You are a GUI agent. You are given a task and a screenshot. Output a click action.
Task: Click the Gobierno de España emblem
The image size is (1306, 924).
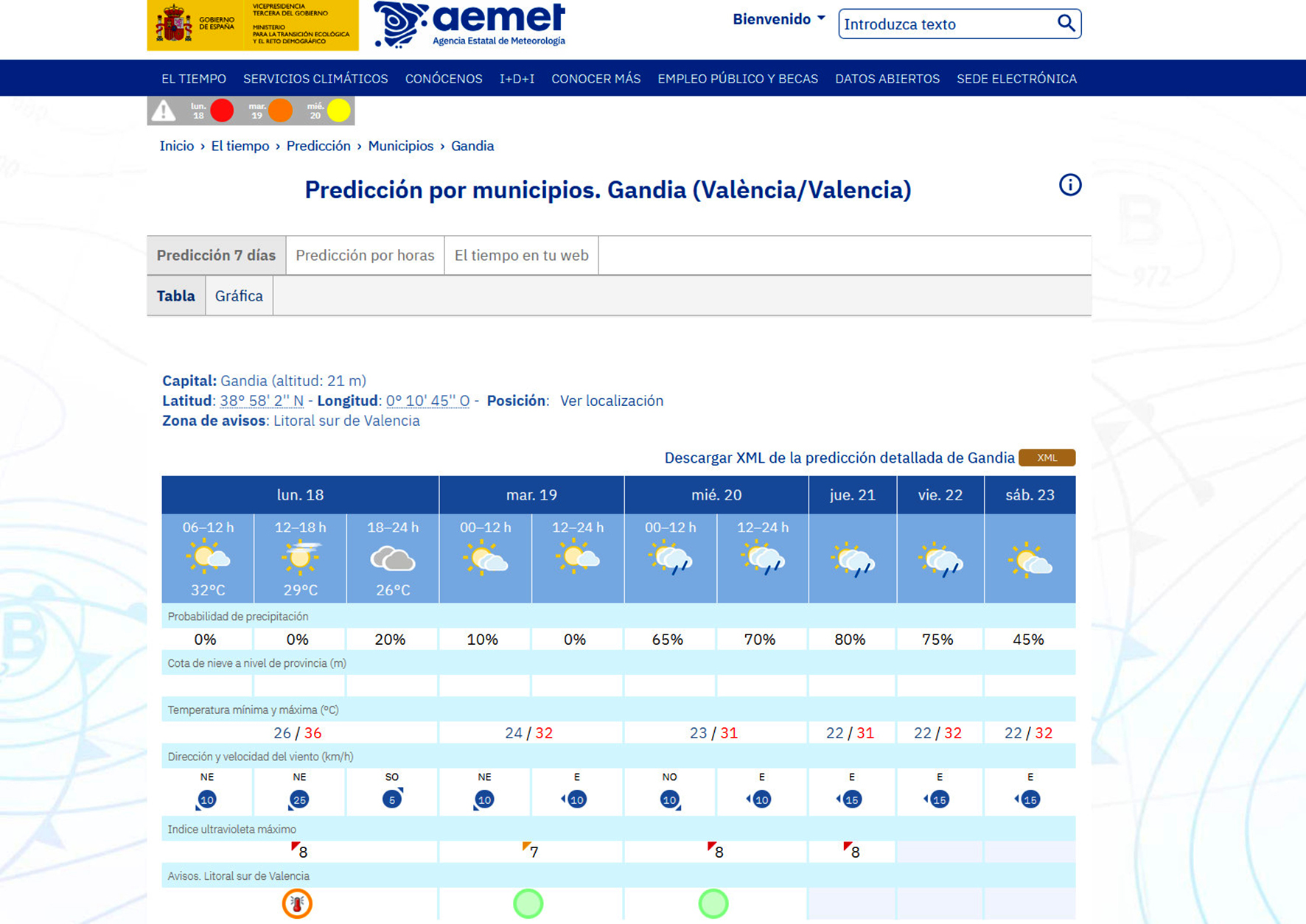coord(174,24)
